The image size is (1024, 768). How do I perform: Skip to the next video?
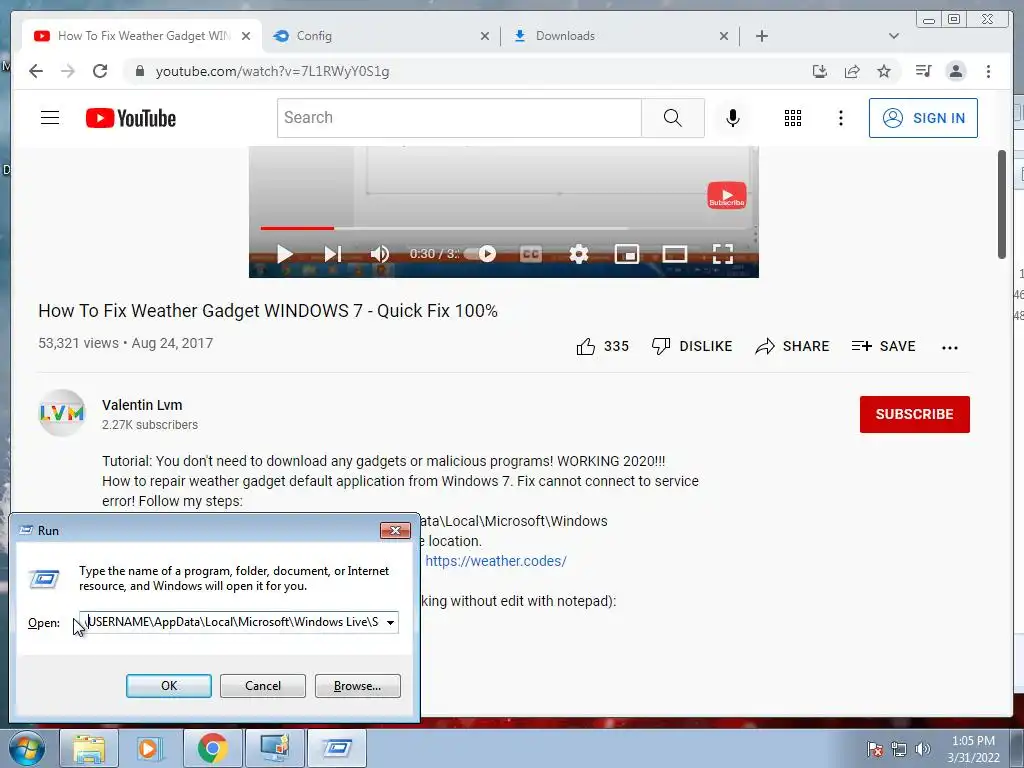(332, 254)
